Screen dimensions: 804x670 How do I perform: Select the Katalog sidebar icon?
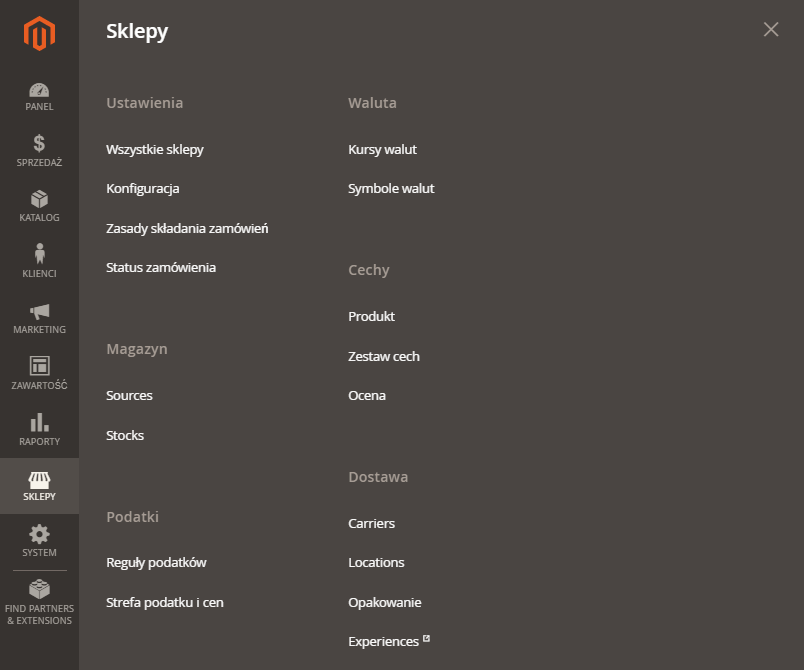(x=39, y=207)
